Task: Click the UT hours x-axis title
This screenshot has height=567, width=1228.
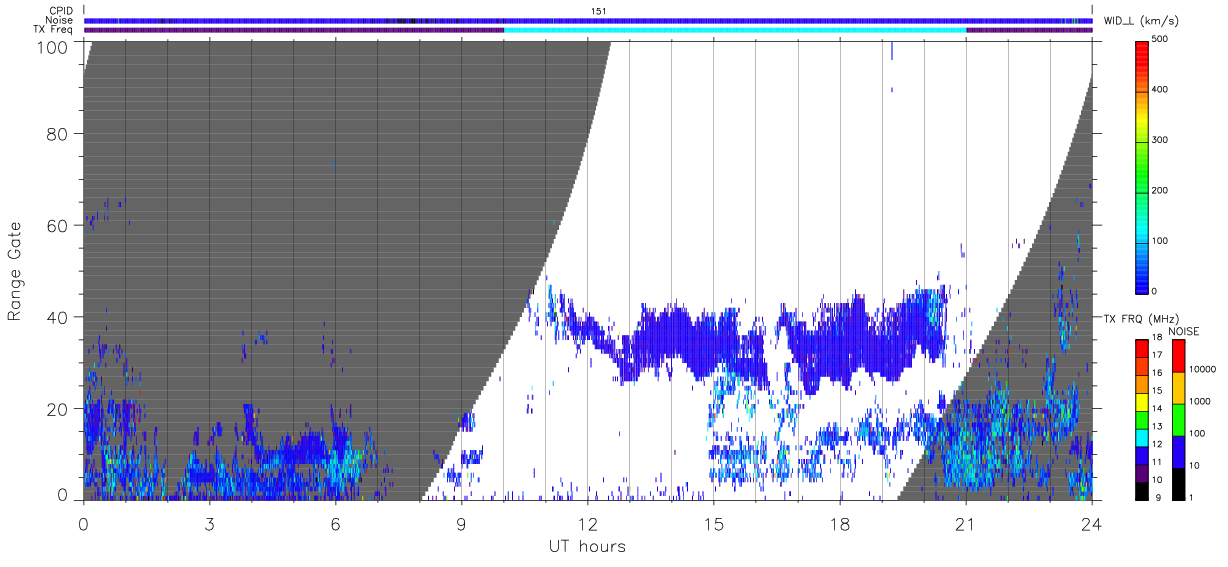Action: (587, 546)
